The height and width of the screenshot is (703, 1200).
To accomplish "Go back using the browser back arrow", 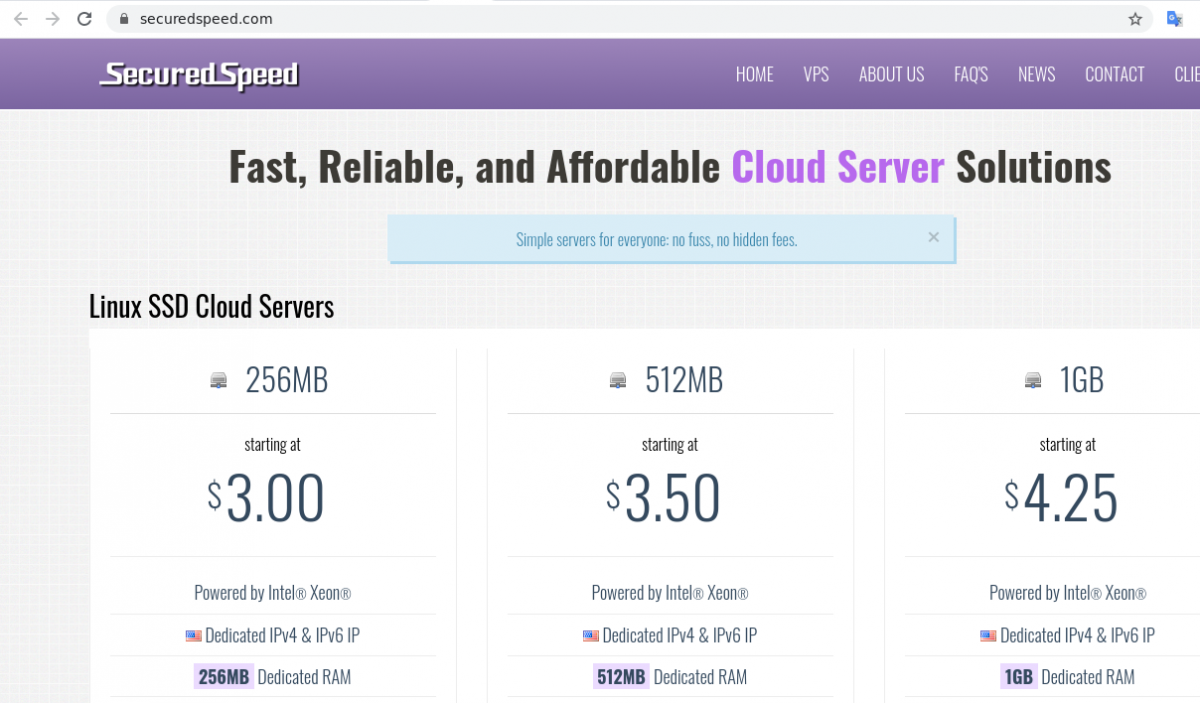I will [20, 19].
